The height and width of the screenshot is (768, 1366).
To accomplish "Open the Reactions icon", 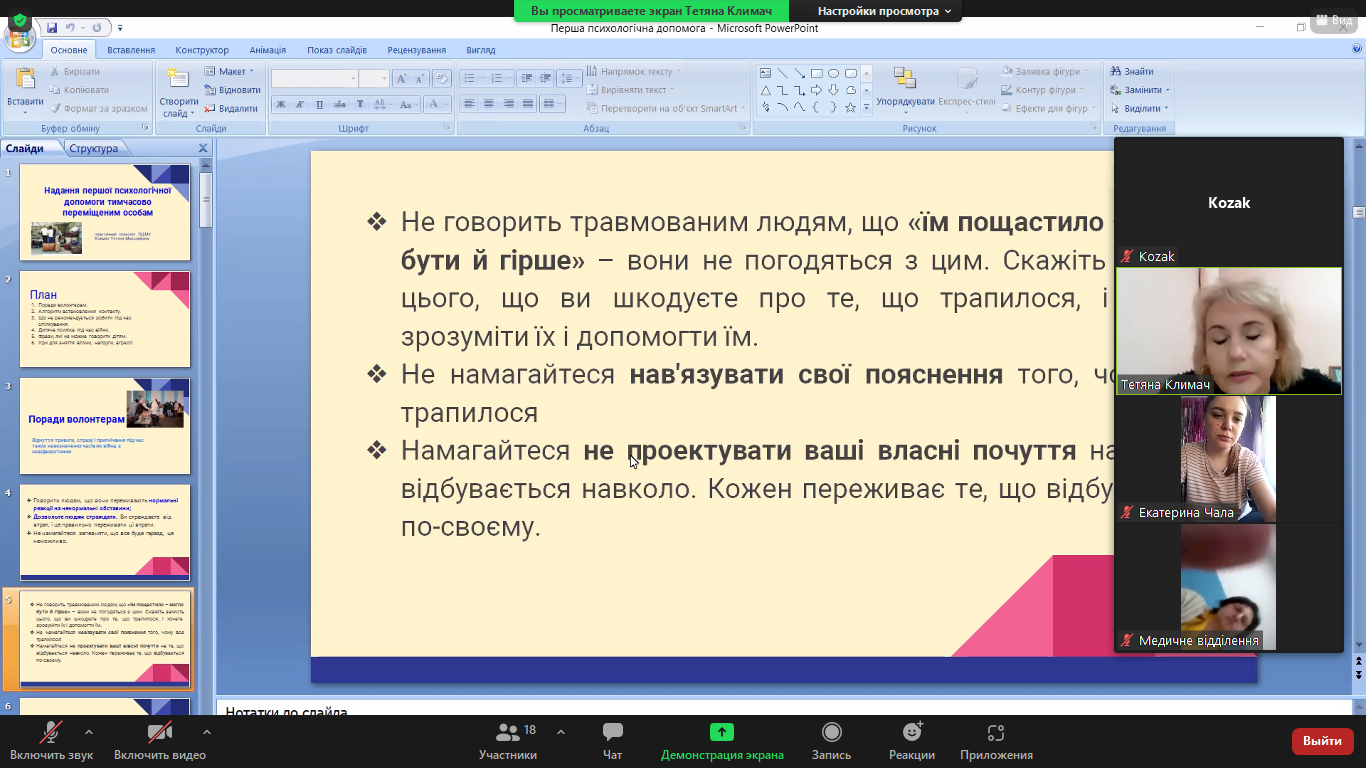I will coord(911,733).
